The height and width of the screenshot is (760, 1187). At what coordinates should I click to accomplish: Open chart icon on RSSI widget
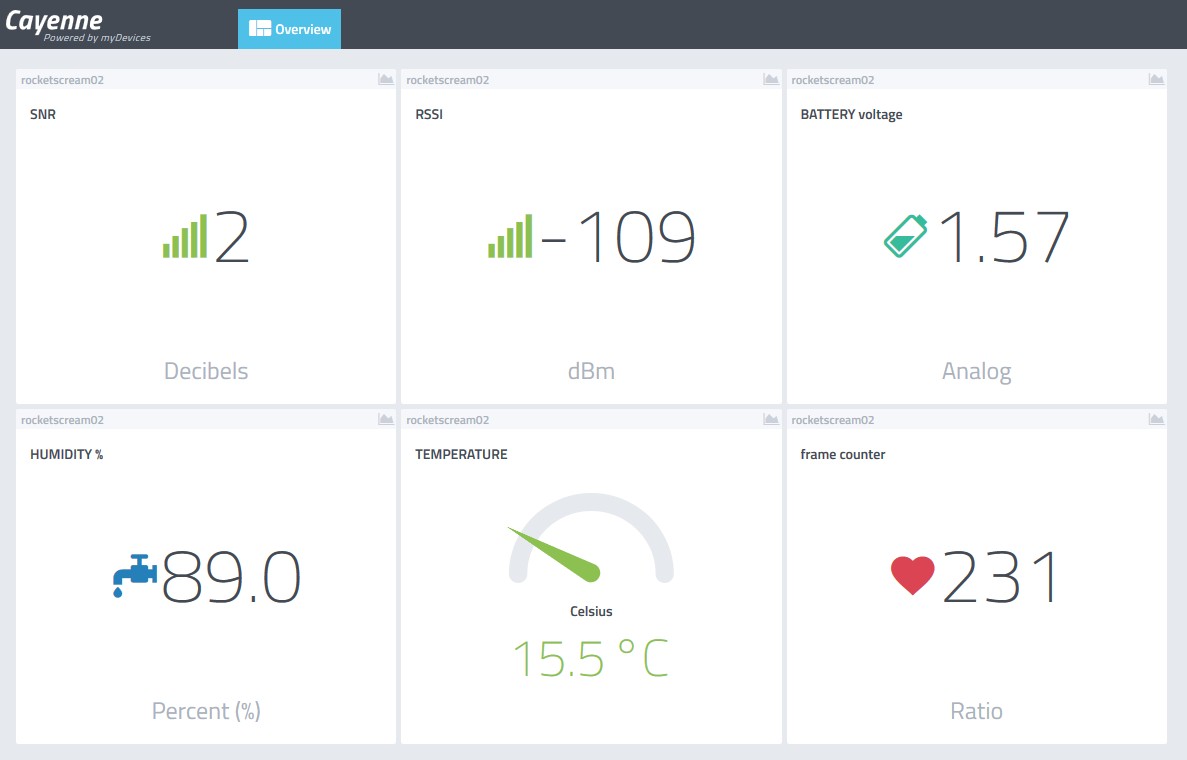771,79
